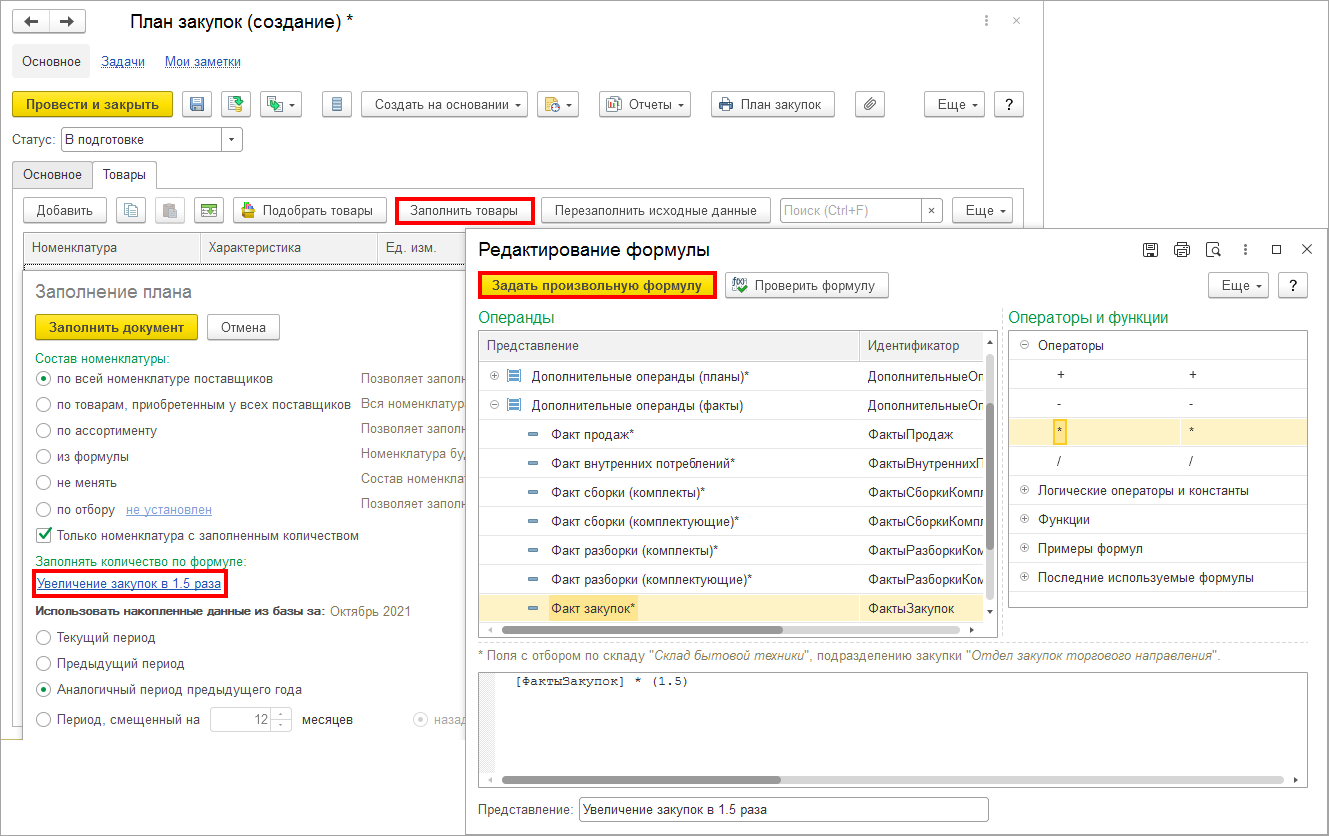Click the post document icon next to save
1329x836 pixels.
coord(235,104)
